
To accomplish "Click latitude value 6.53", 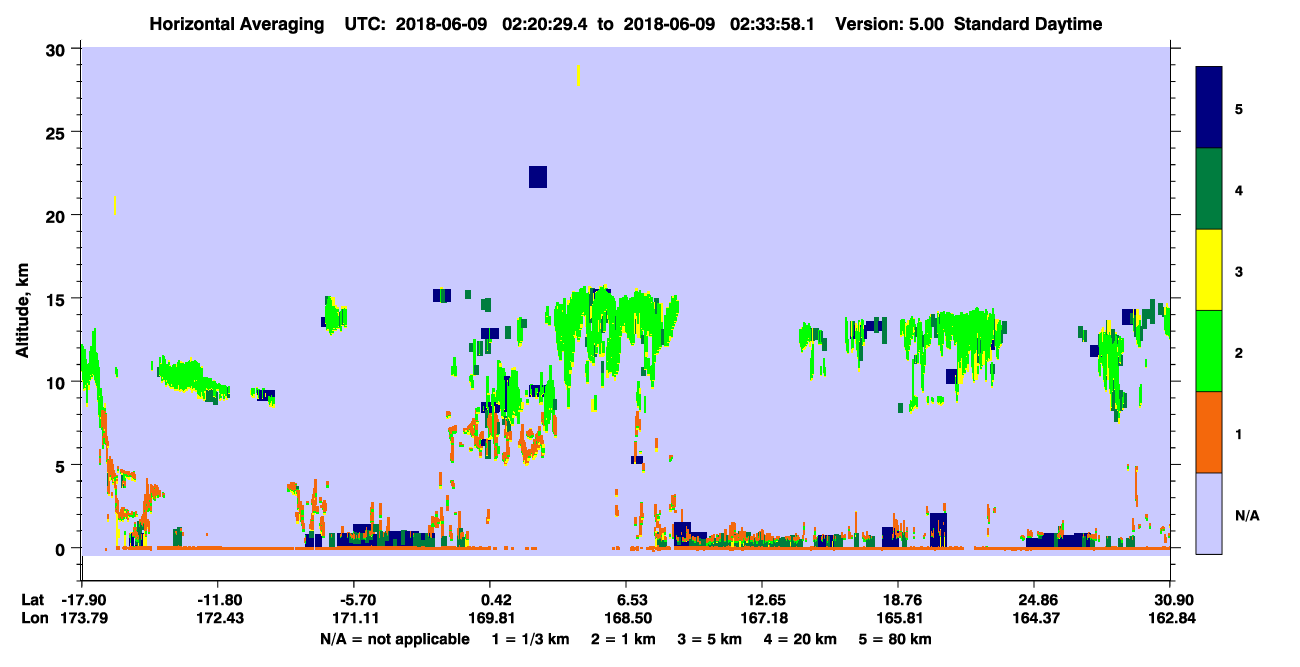I will [x=633, y=600].
